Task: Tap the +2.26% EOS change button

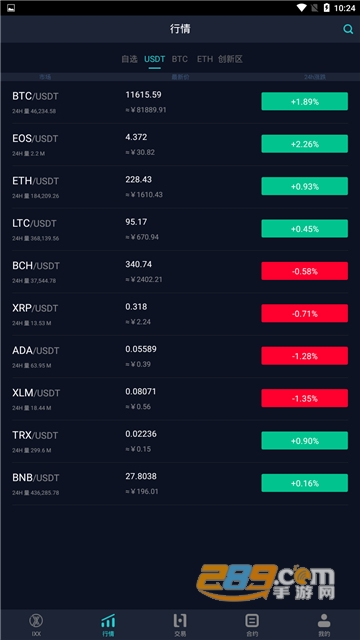Action: [x=304, y=144]
